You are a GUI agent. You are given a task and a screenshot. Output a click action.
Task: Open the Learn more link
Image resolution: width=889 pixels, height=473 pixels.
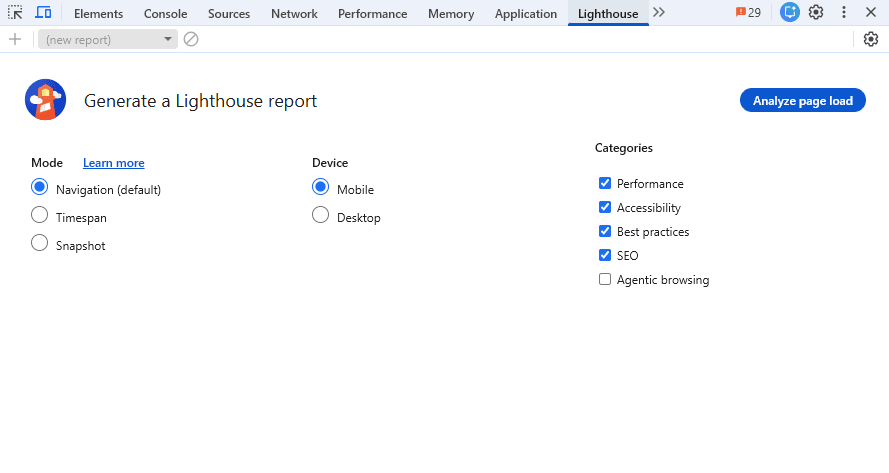pos(113,163)
